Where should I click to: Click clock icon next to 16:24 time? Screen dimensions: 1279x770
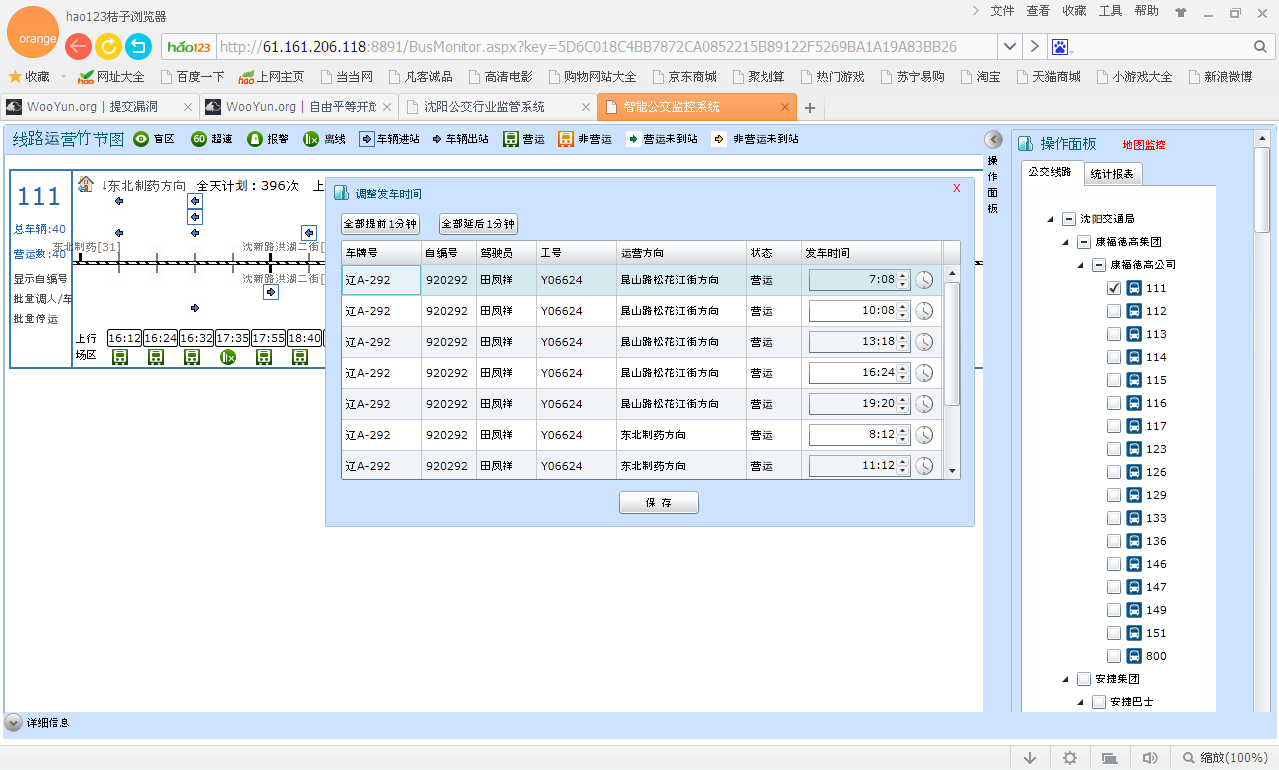pyautogui.click(x=924, y=373)
